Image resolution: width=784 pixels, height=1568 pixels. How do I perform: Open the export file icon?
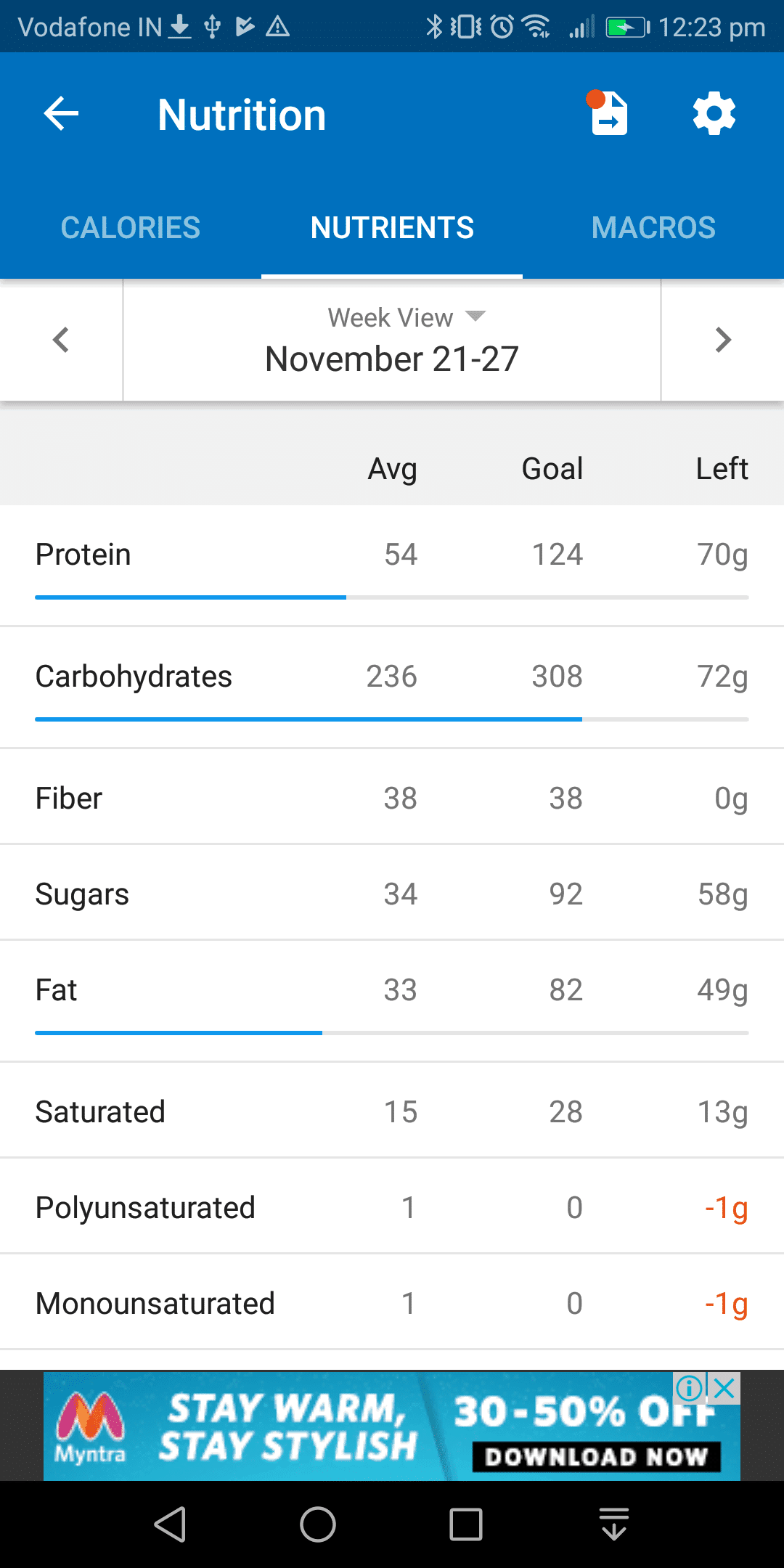(608, 114)
